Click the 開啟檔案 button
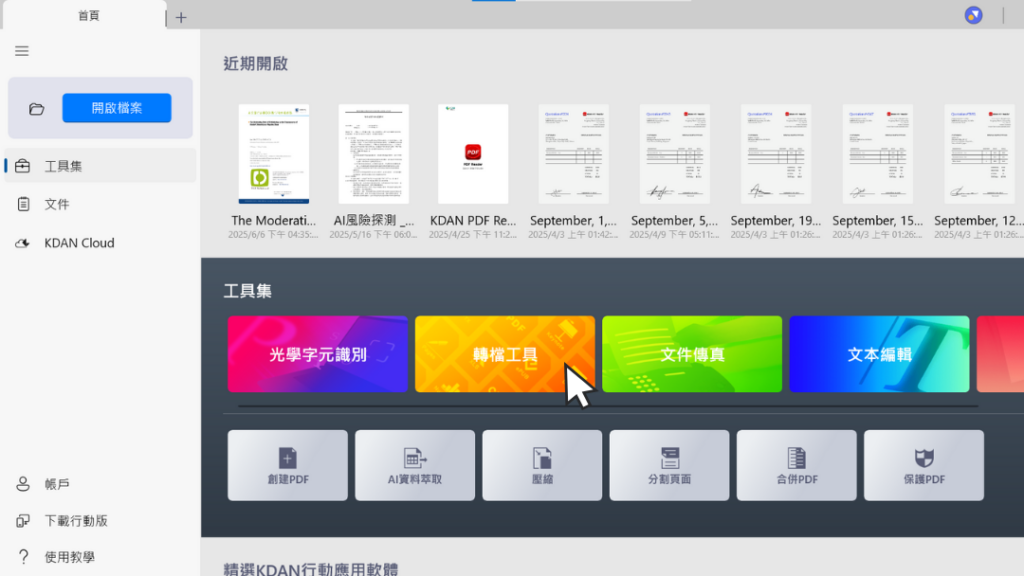 pos(117,108)
